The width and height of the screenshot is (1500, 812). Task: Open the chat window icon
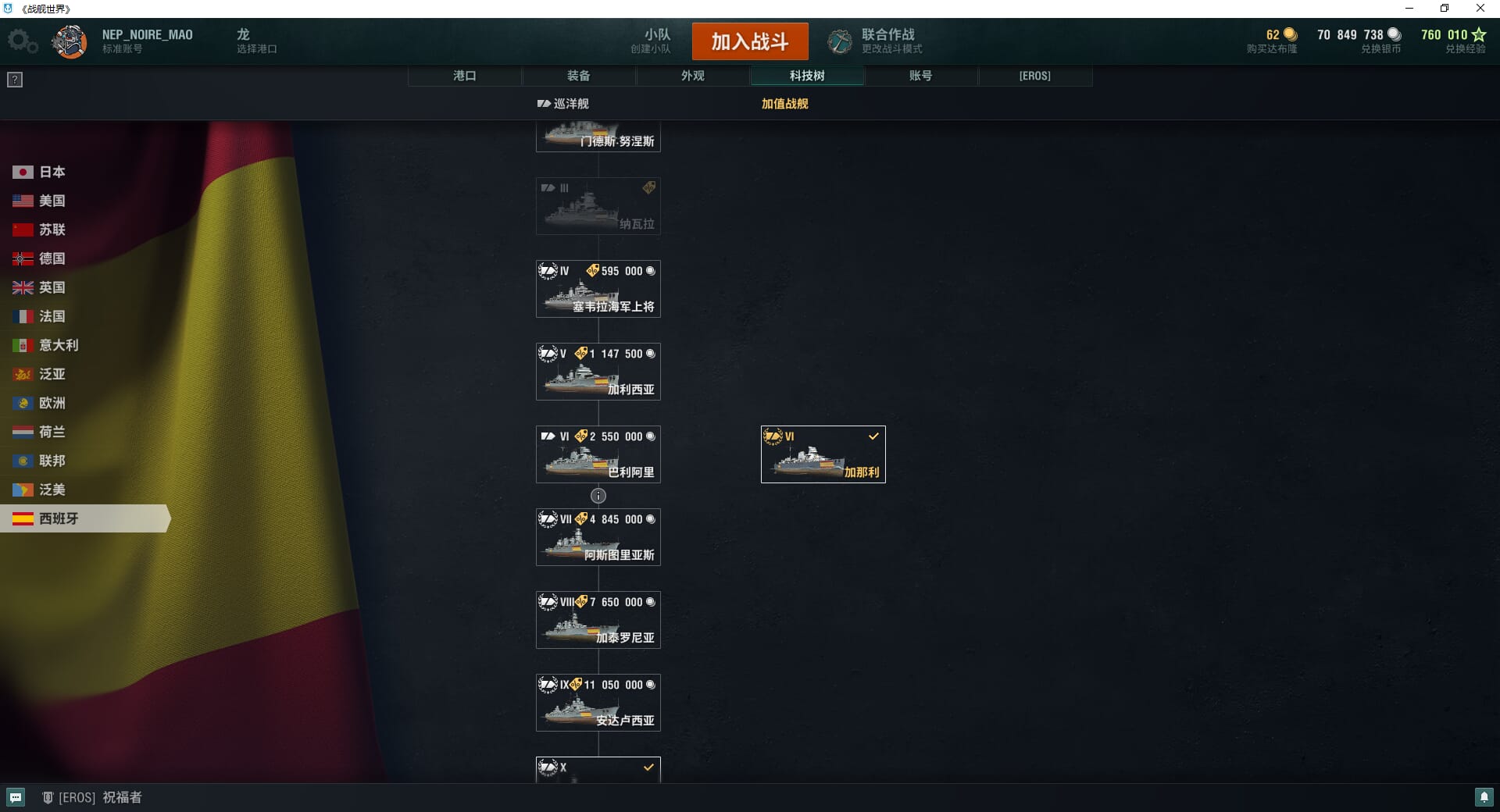click(16, 797)
